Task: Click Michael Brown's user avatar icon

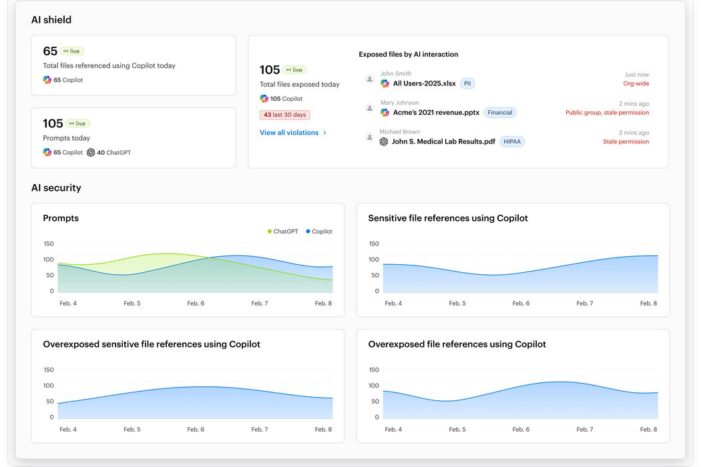Action: pos(369,137)
